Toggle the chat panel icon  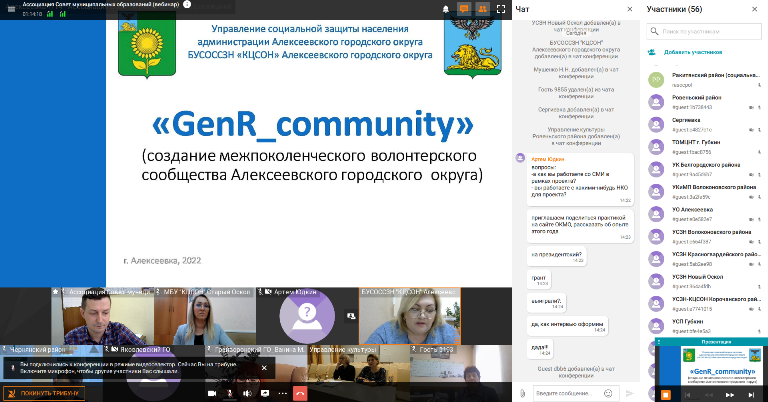(x=463, y=9)
